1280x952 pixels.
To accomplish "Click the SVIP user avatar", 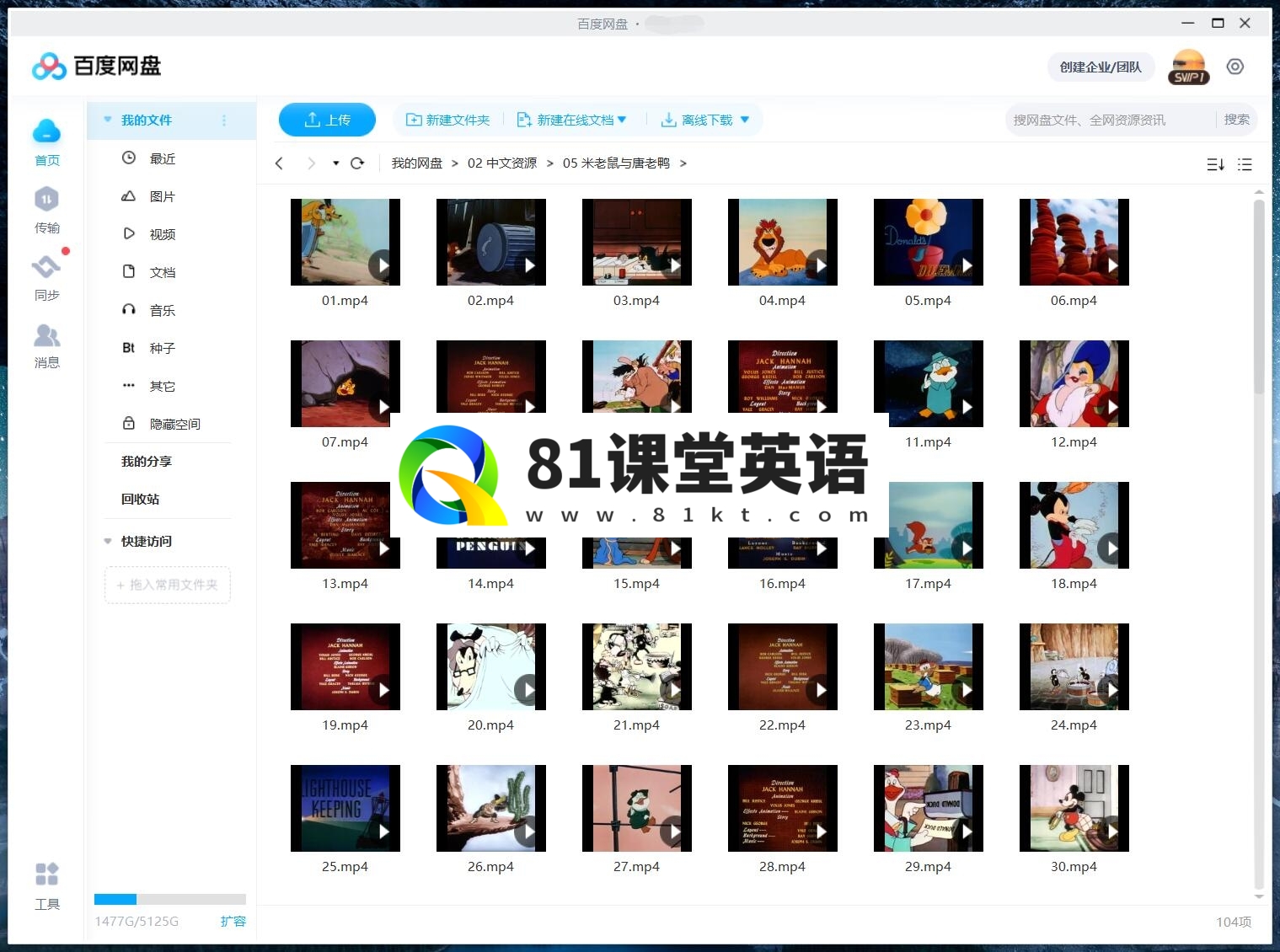I will 1189,67.
